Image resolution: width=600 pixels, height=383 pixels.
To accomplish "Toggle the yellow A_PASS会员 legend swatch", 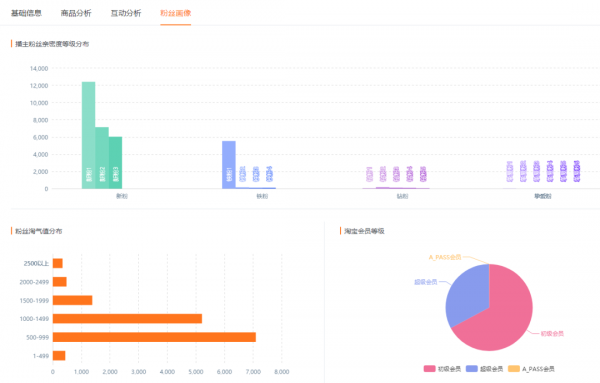I will [x=514, y=368].
